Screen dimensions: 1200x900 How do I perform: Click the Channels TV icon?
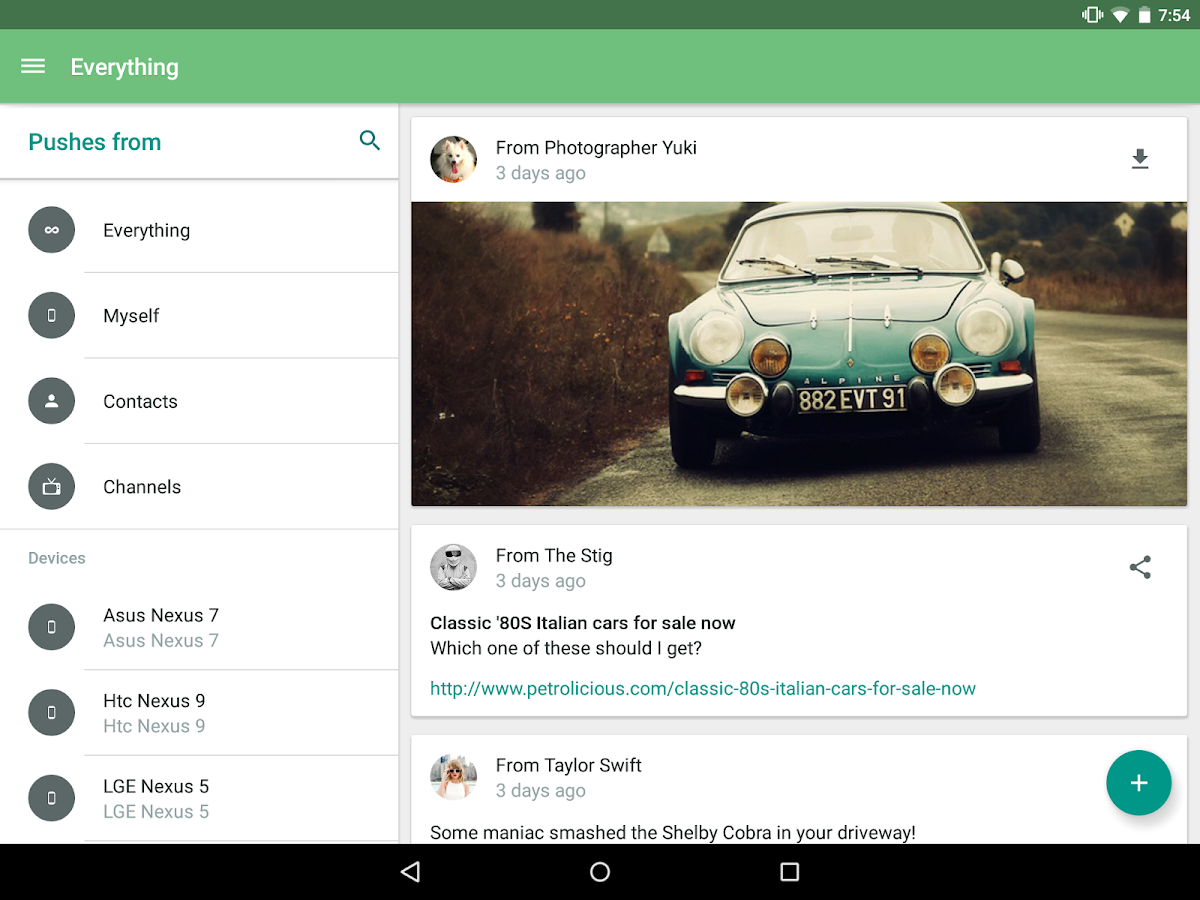[51, 486]
